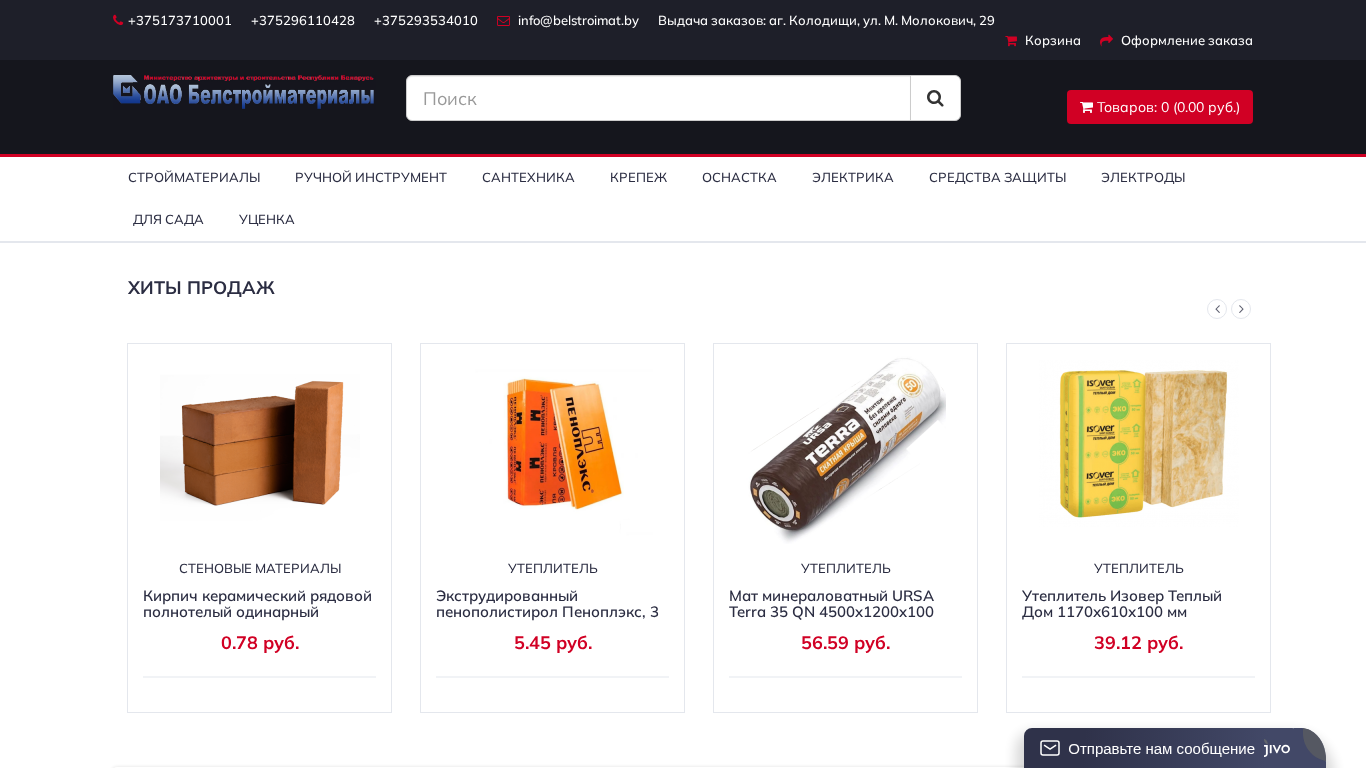Click the previous arrow in Хиты продаж carousel
The image size is (1366, 768).
pyautogui.click(x=1217, y=309)
